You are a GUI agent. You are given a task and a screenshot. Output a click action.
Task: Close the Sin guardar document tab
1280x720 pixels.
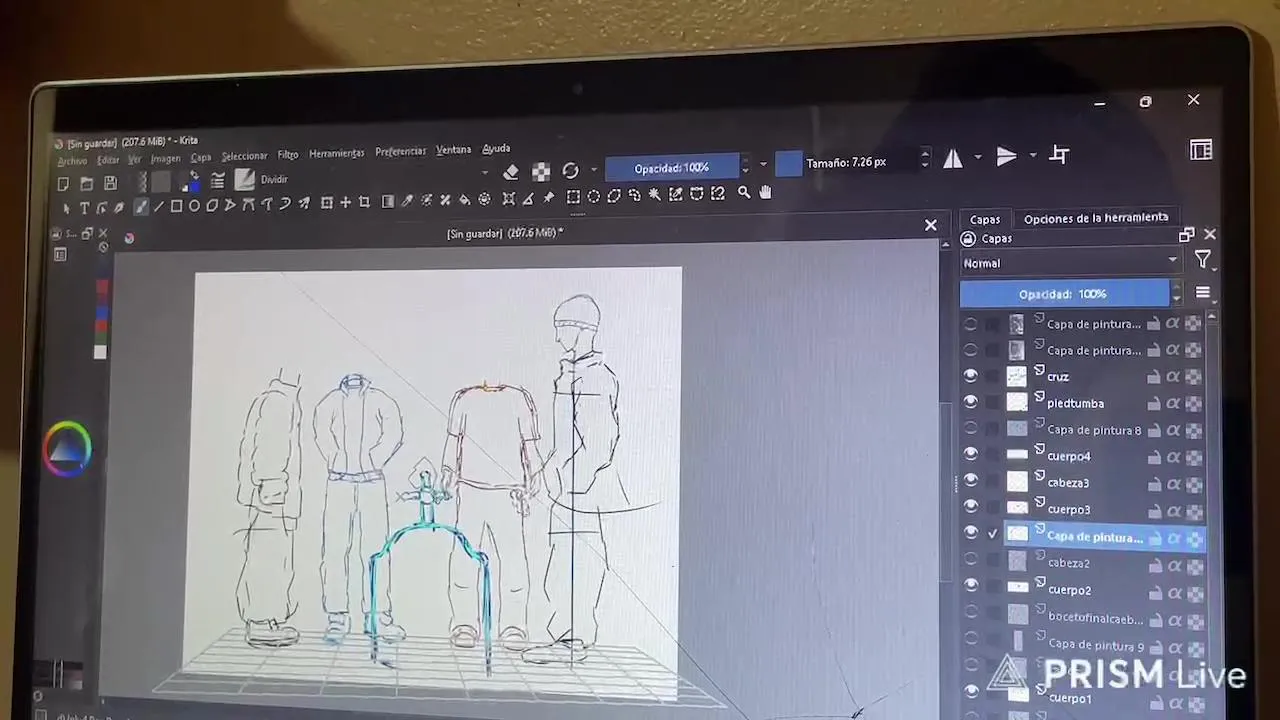point(930,225)
